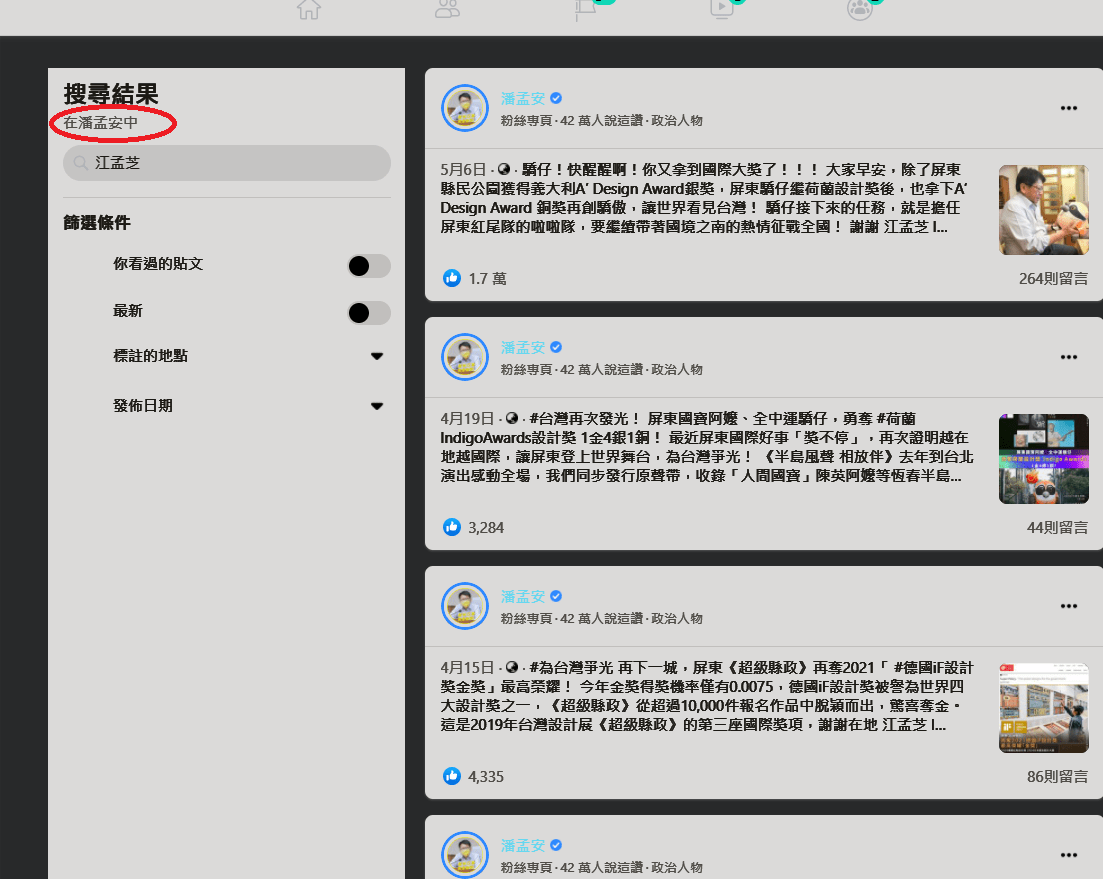Screen dimensions: 1103x879
Task: Open the 4月15日 iF設計獎 post thumbnail
Action: (x=1044, y=707)
